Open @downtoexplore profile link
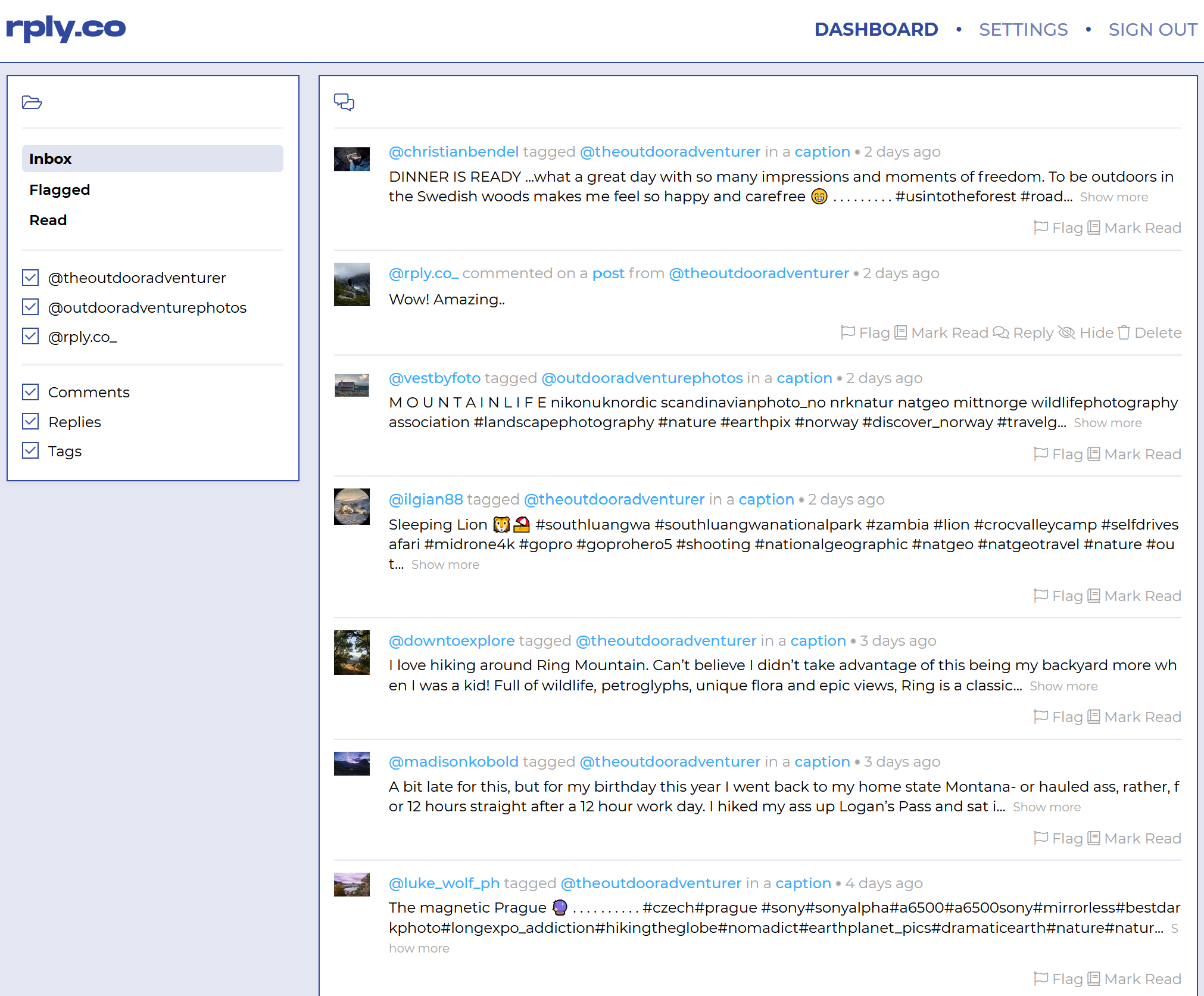The width and height of the screenshot is (1204, 996). (x=451, y=641)
